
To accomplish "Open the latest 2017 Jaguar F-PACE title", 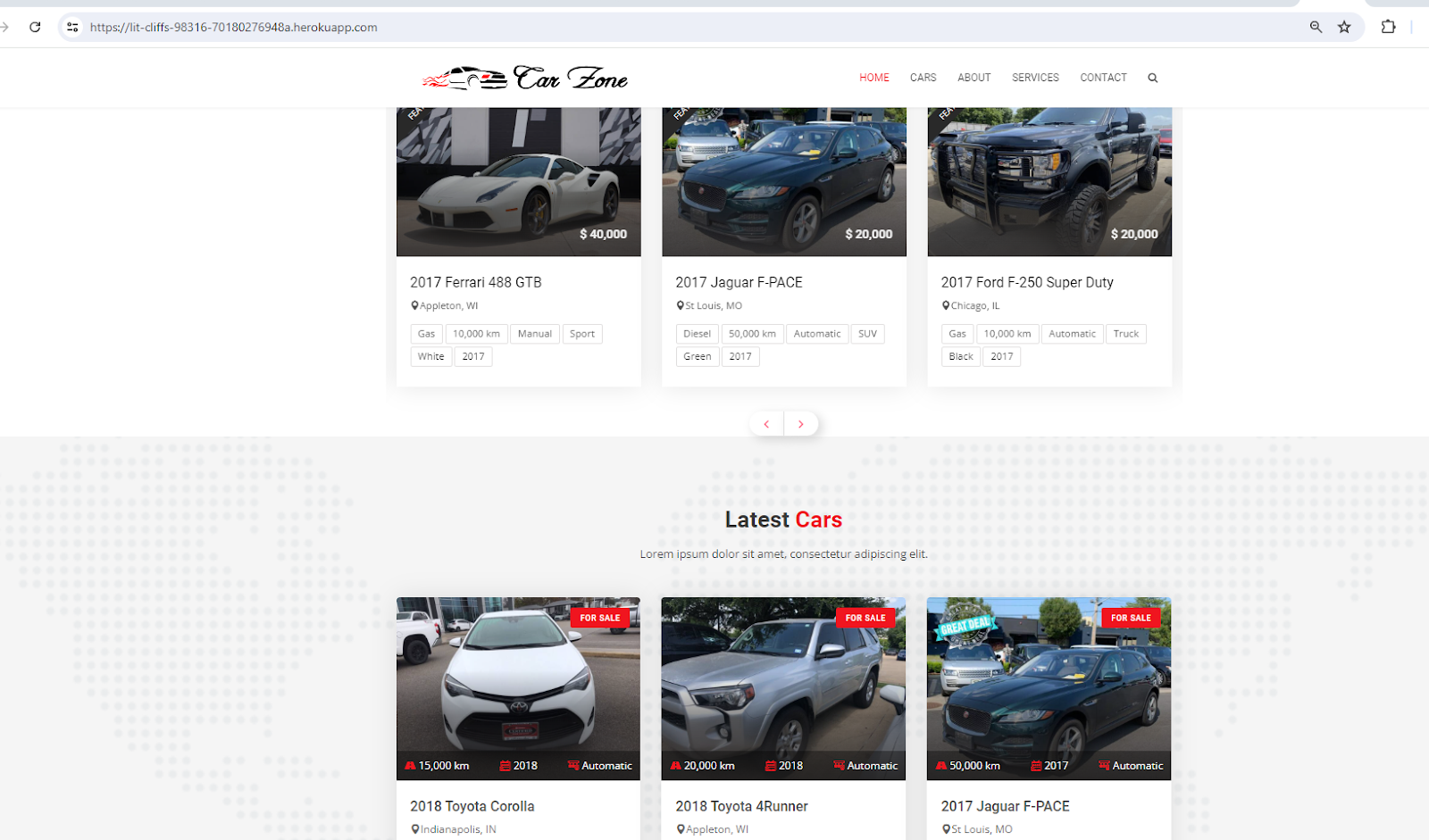I will (1005, 806).
